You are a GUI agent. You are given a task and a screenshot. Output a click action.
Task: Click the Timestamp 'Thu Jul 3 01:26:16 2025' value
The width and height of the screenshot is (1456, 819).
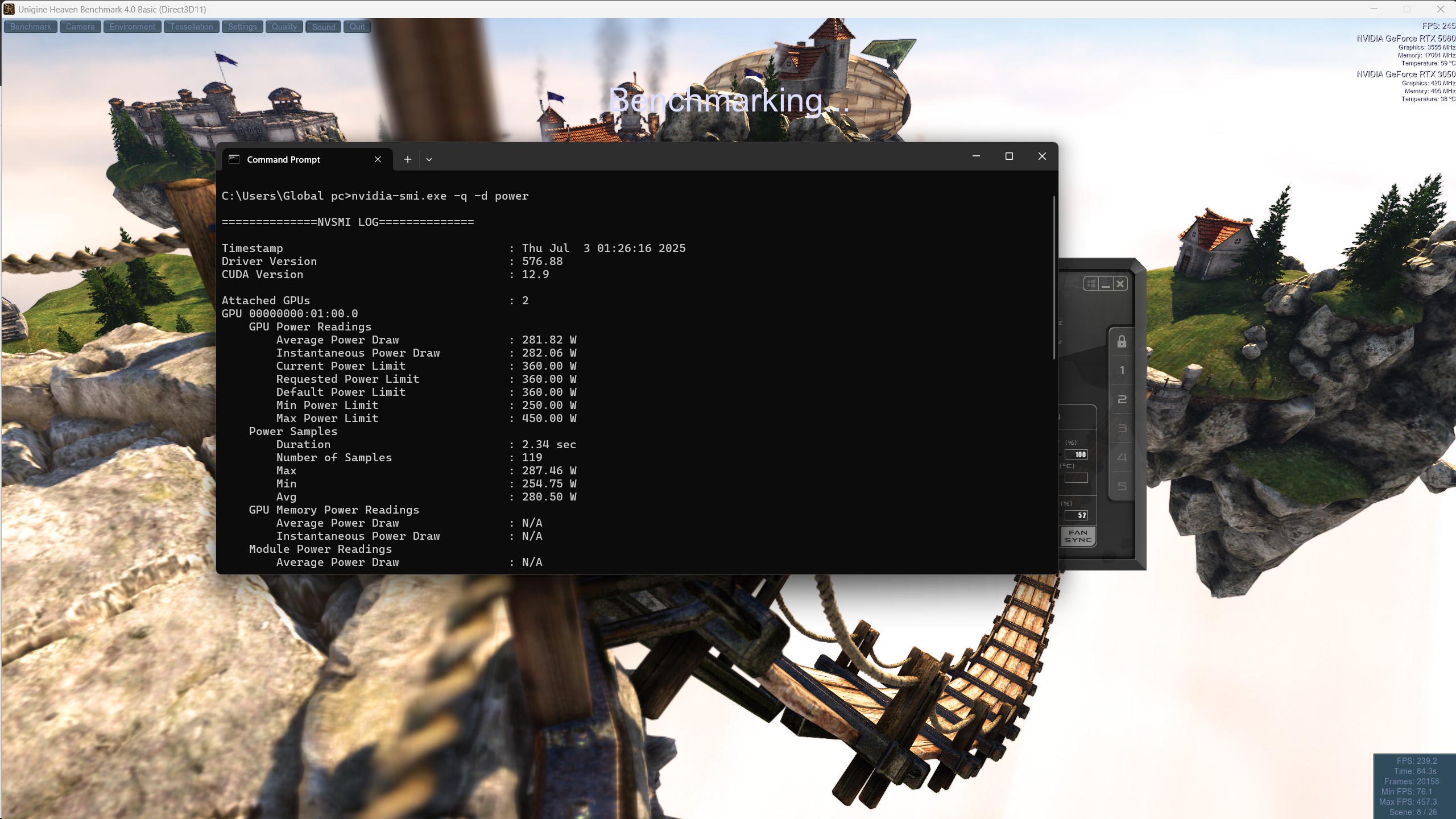[x=604, y=249]
